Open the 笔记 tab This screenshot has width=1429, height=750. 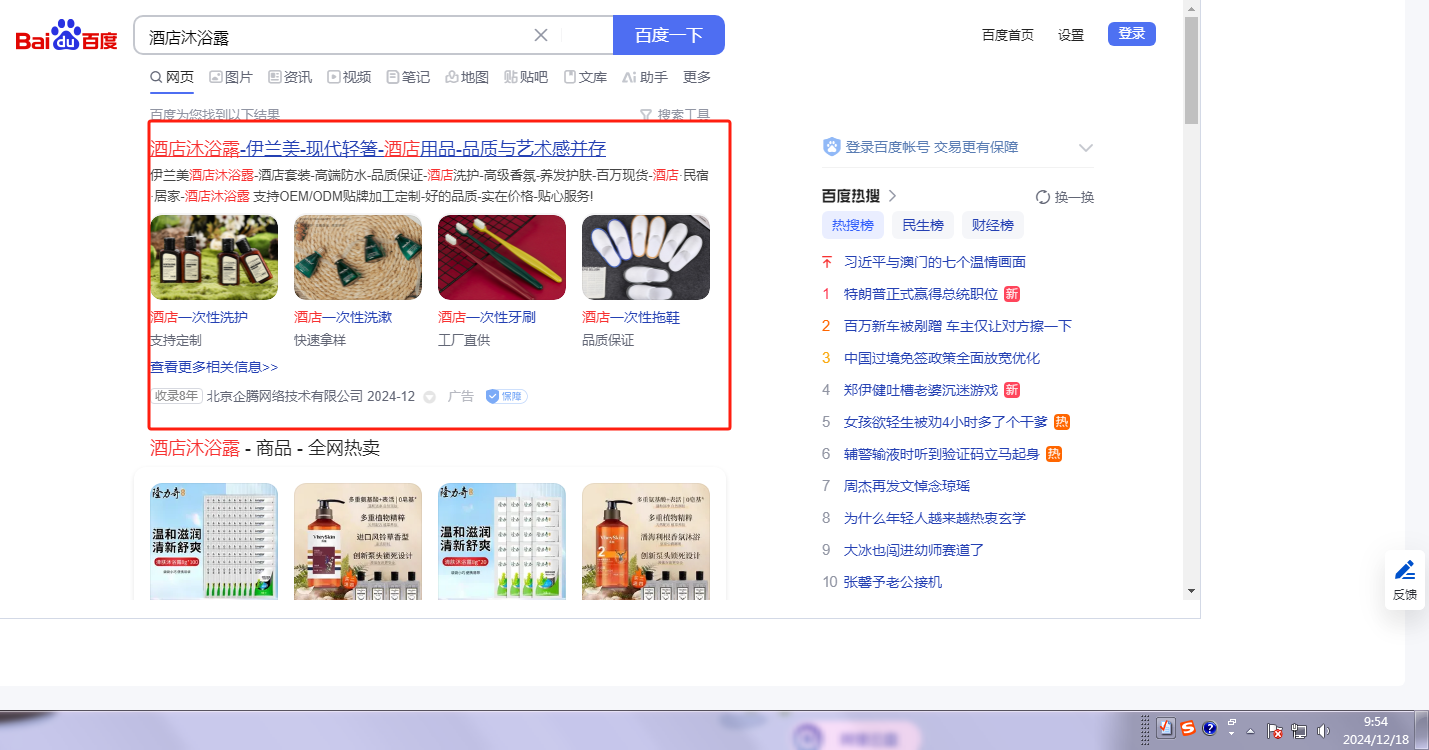coord(408,77)
